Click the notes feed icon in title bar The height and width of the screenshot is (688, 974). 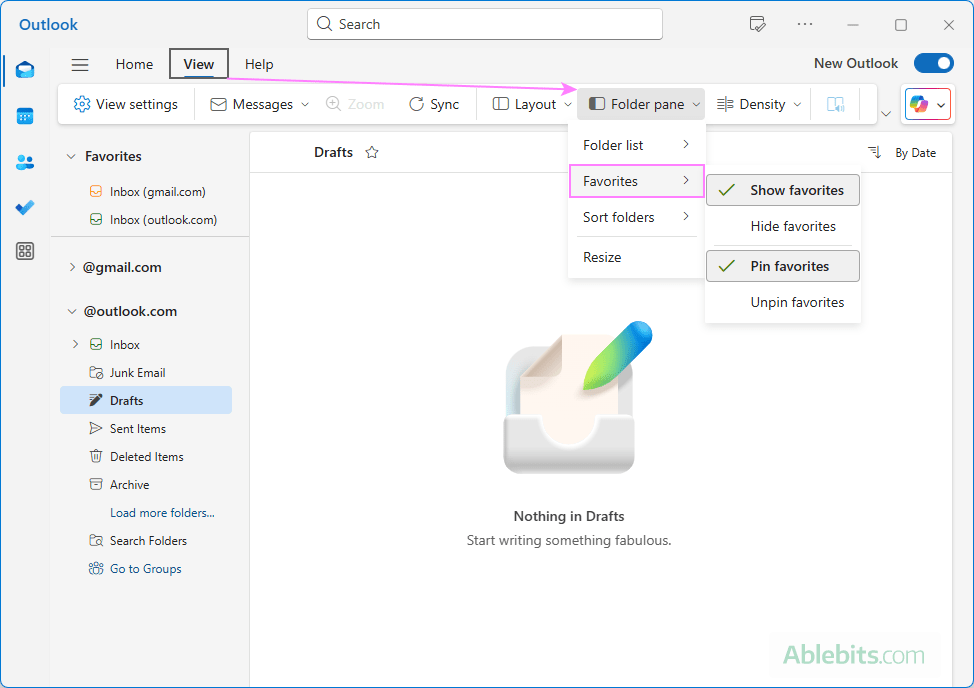click(x=757, y=24)
